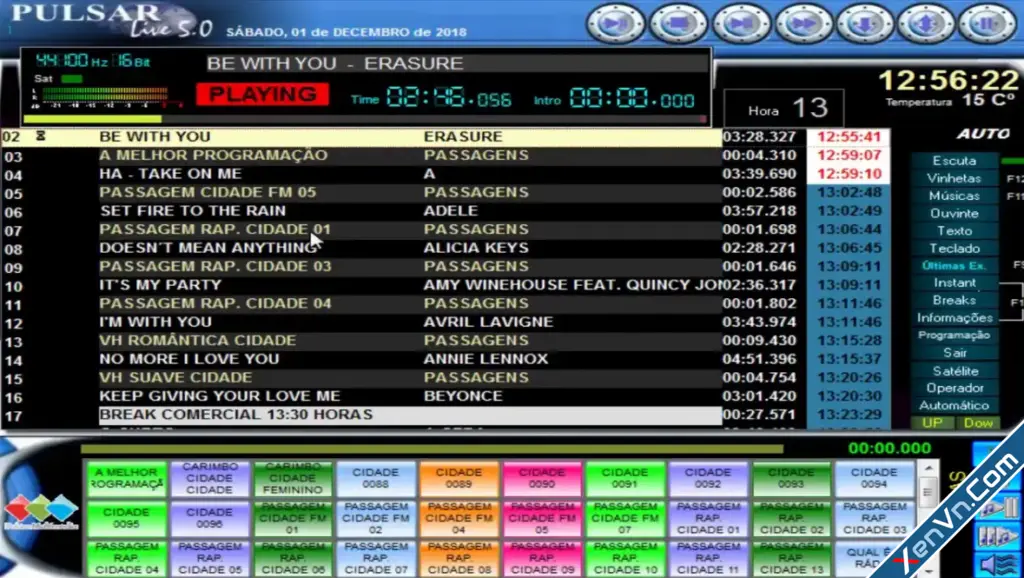This screenshot has height=578, width=1024.
Task: Open the Vinhetas side menu option
Action: pyautogui.click(x=954, y=178)
